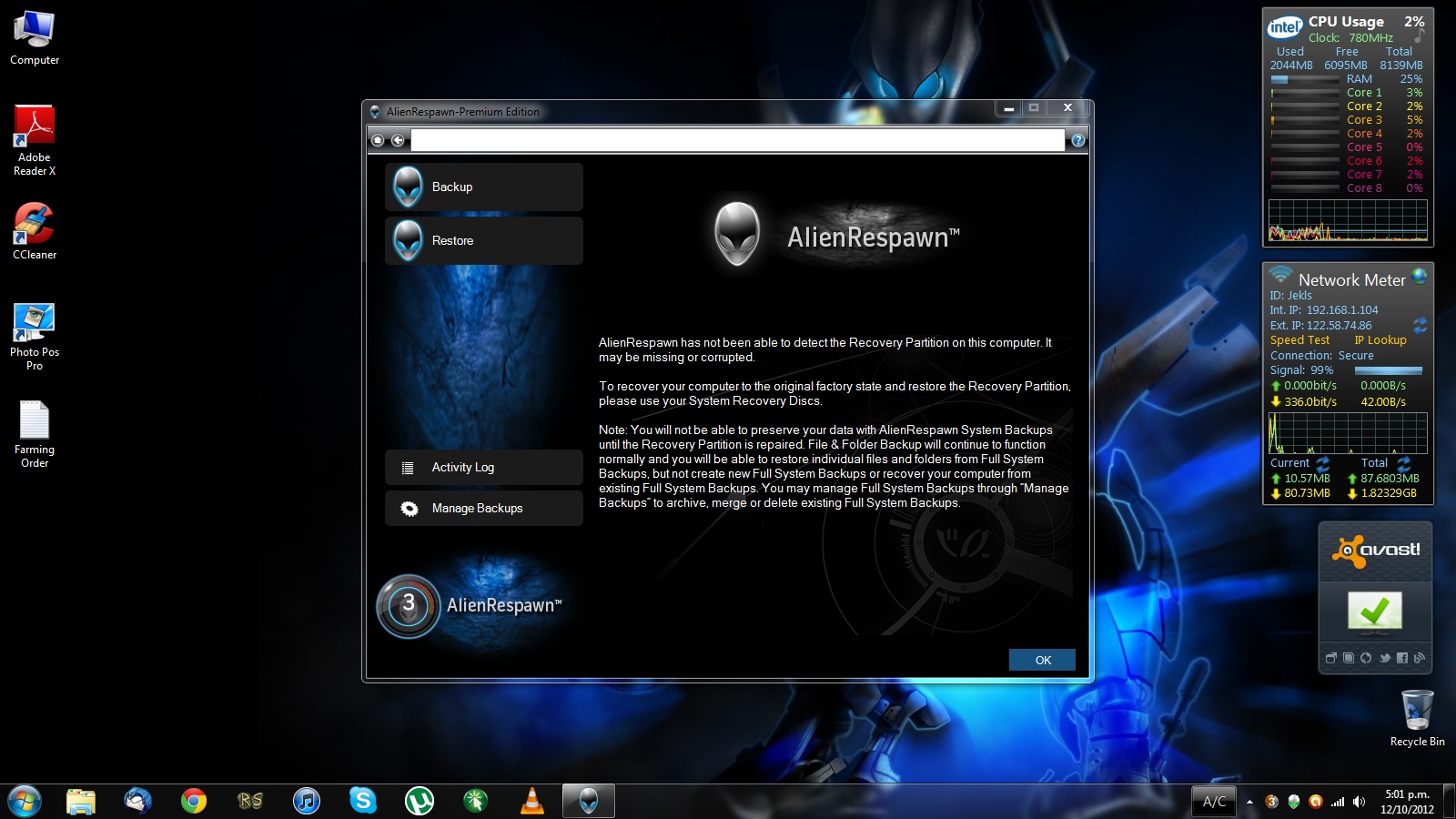Click the clock showing 5:01 p.m.
This screenshot has width=1456, height=819.
(1407, 802)
